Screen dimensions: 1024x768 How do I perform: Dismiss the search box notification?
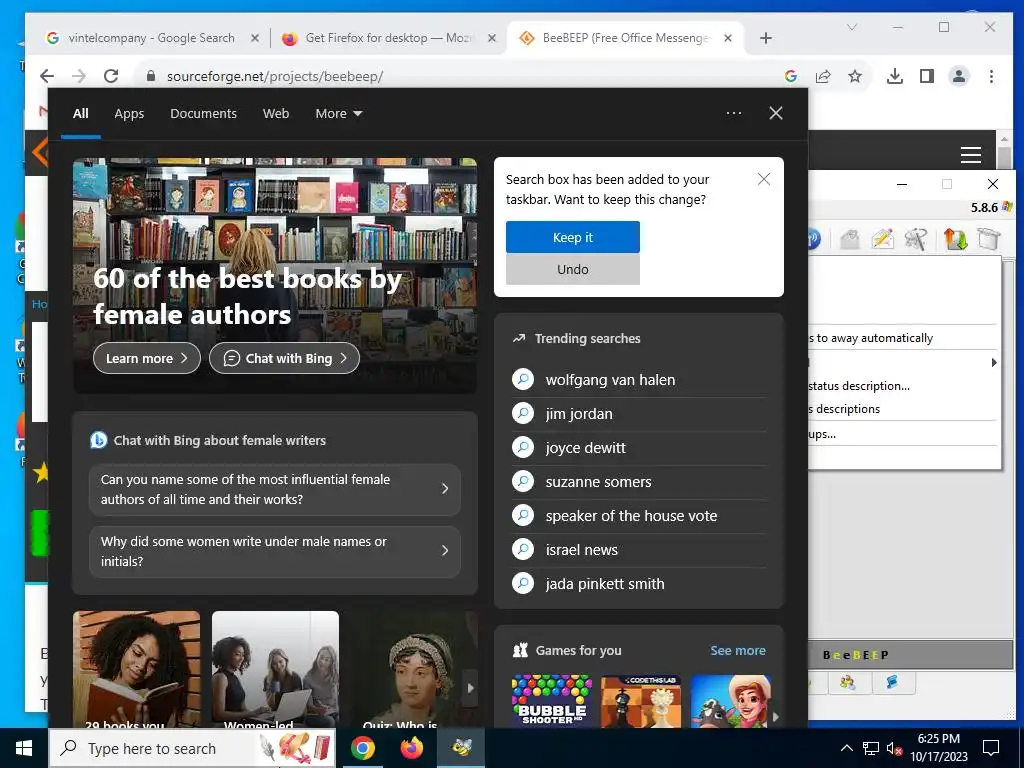pyautogui.click(x=763, y=179)
